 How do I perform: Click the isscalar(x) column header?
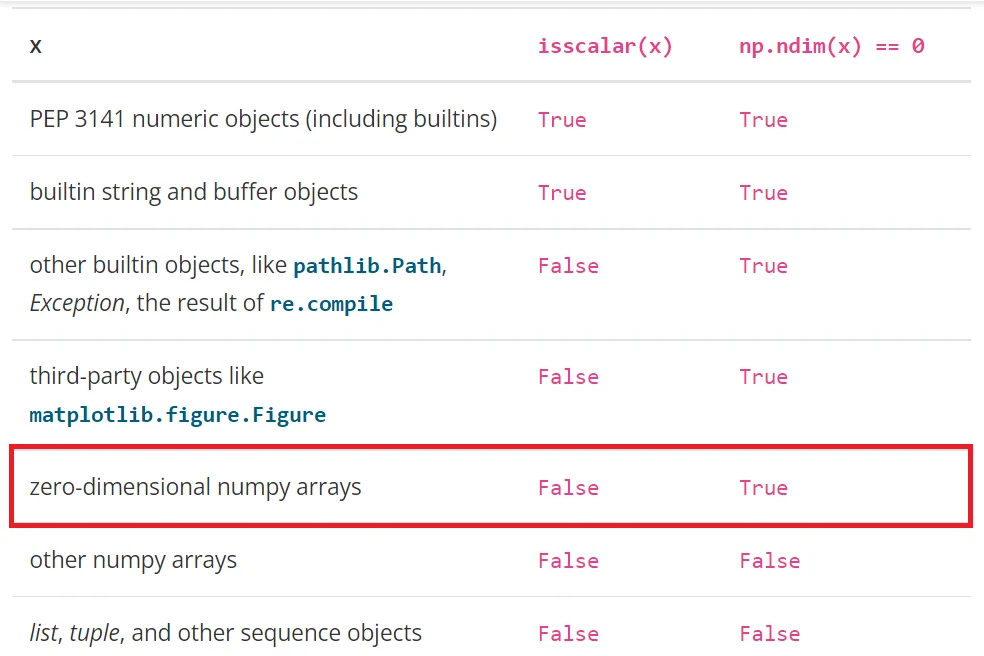coord(605,46)
